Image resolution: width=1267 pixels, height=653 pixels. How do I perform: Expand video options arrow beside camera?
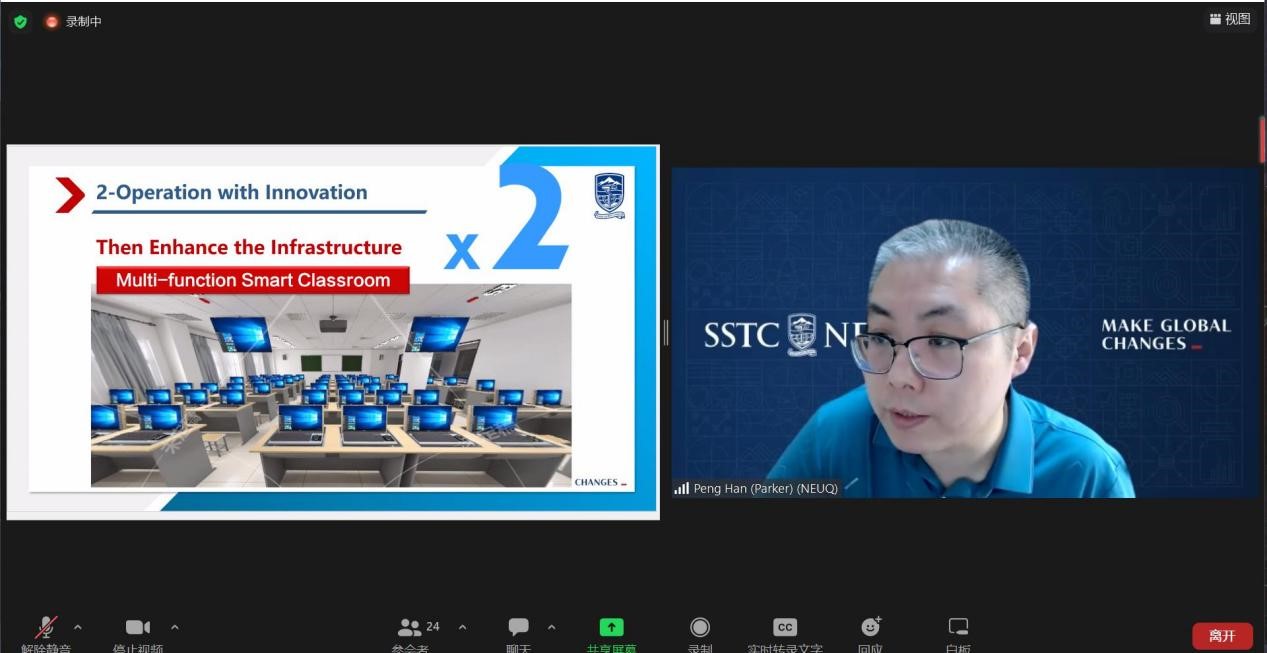click(175, 627)
